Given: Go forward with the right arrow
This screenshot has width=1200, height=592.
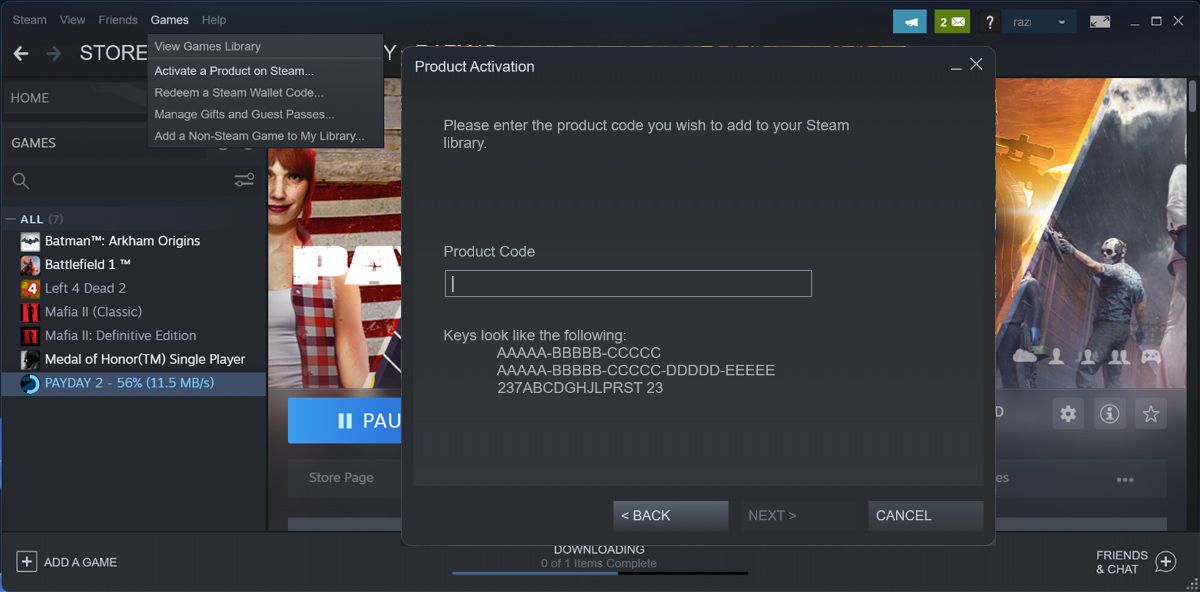Looking at the screenshot, I should click(x=53, y=53).
